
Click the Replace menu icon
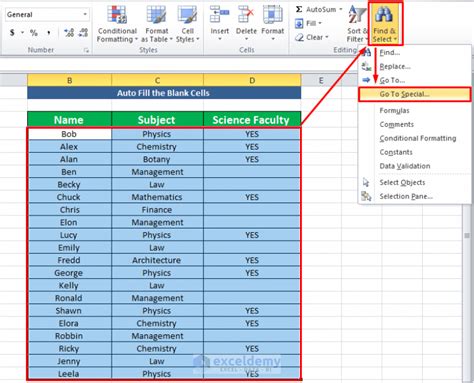click(366, 66)
